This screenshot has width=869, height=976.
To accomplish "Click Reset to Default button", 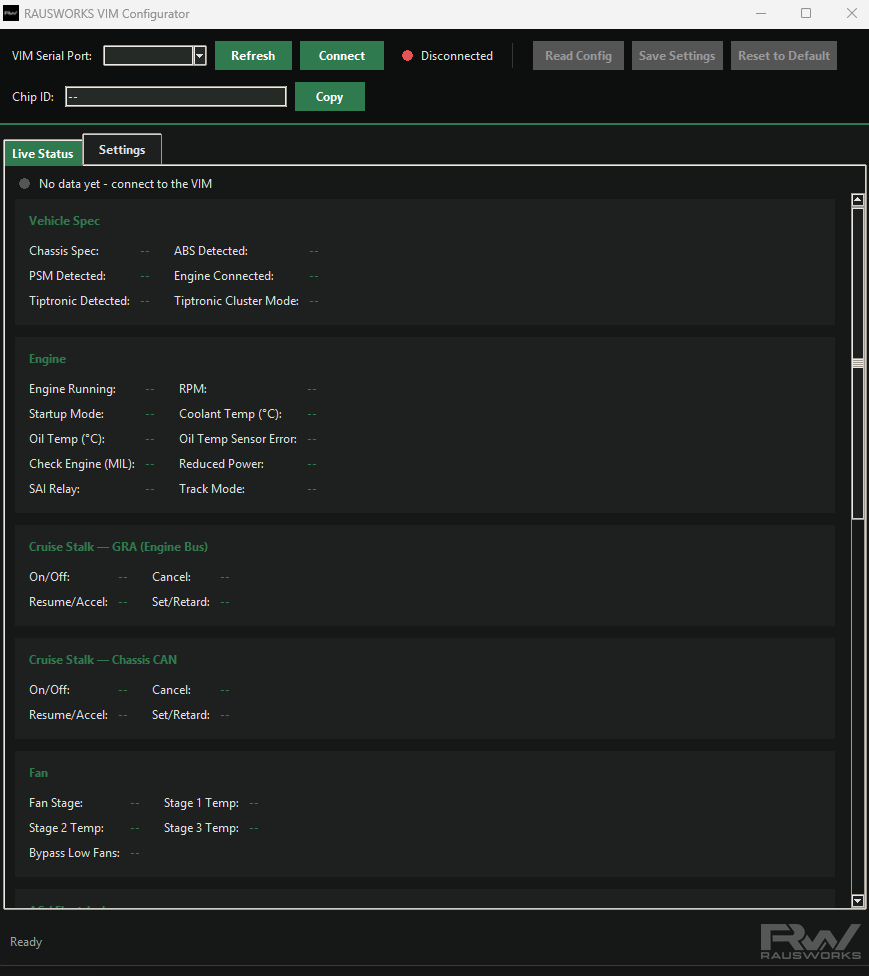I will pyautogui.click(x=784, y=55).
